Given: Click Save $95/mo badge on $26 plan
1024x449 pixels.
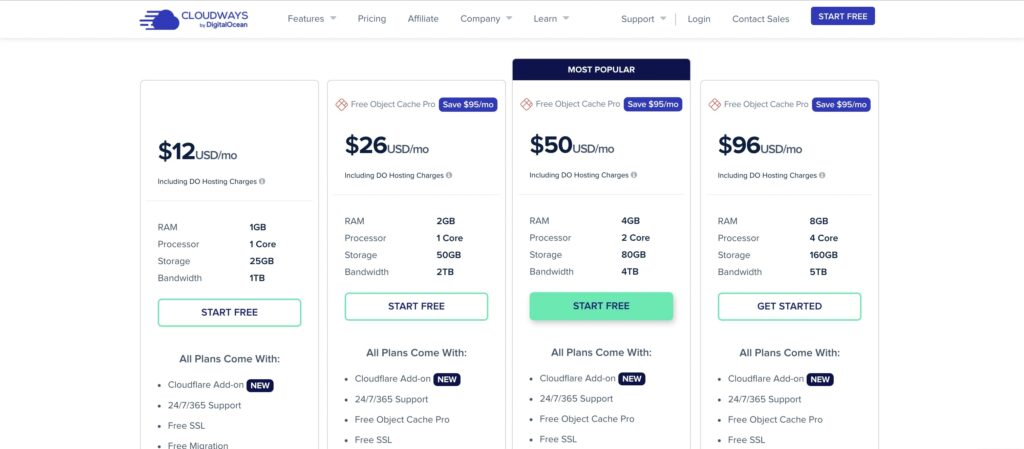Looking at the screenshot, I should 468,104.
